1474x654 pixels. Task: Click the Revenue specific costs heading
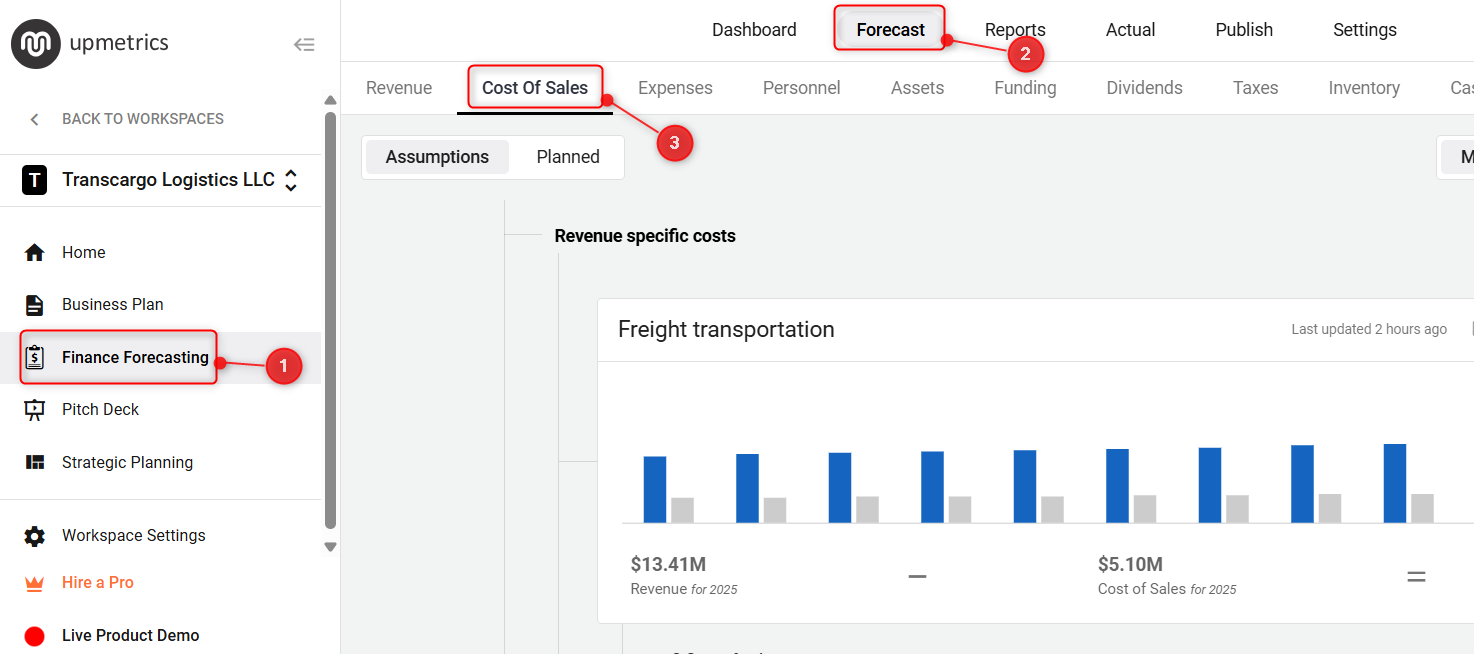(645, 236)
